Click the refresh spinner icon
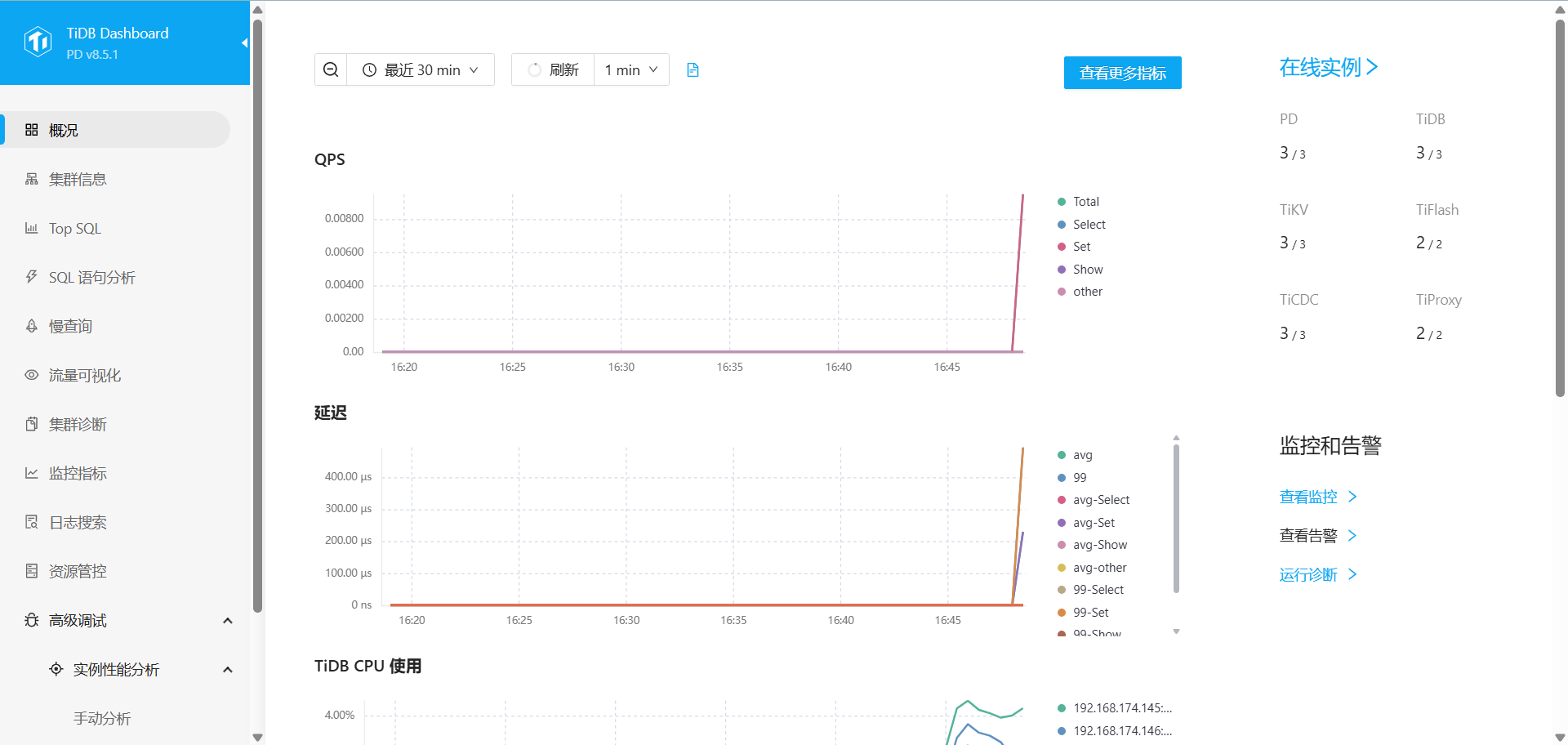Viewport: 1568px width, 745px height. [535, 70]
